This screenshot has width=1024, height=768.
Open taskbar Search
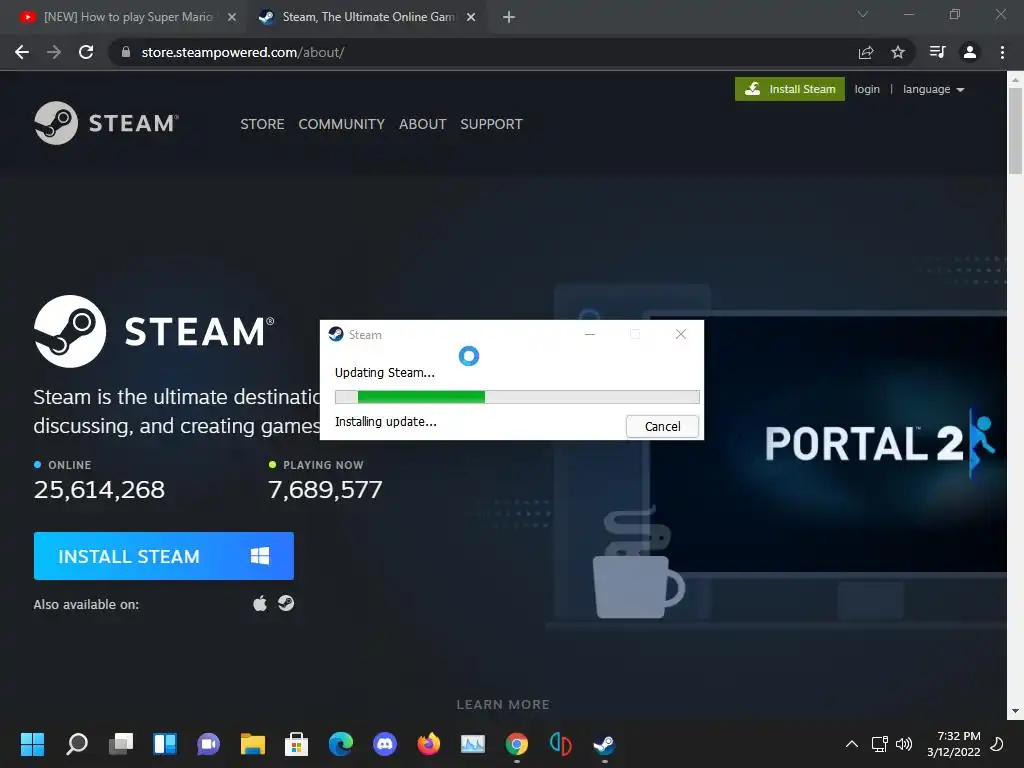(77, 744)
